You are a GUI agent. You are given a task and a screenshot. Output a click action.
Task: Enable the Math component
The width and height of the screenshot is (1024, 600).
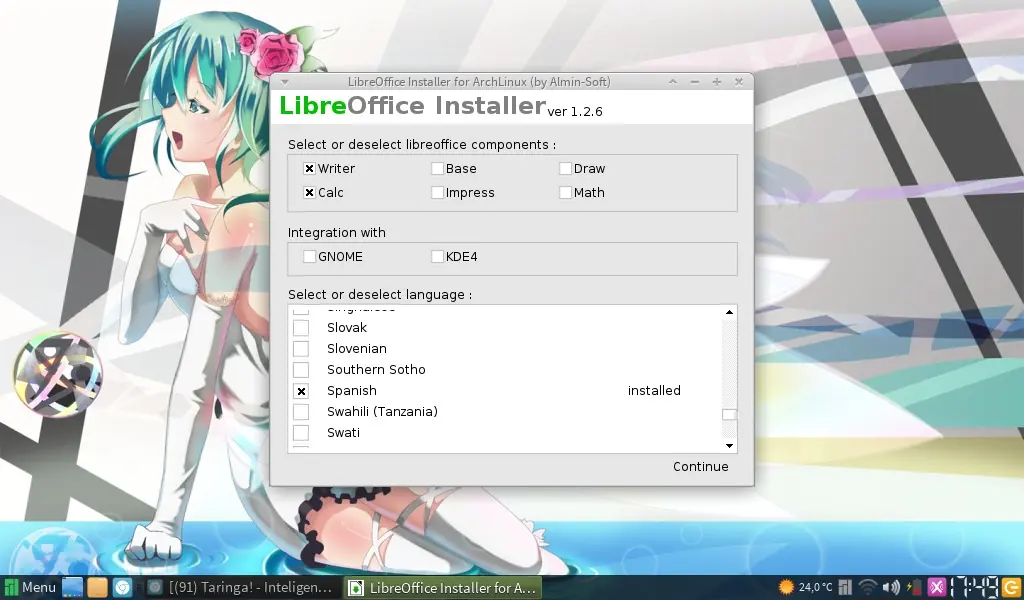[565, 193]
